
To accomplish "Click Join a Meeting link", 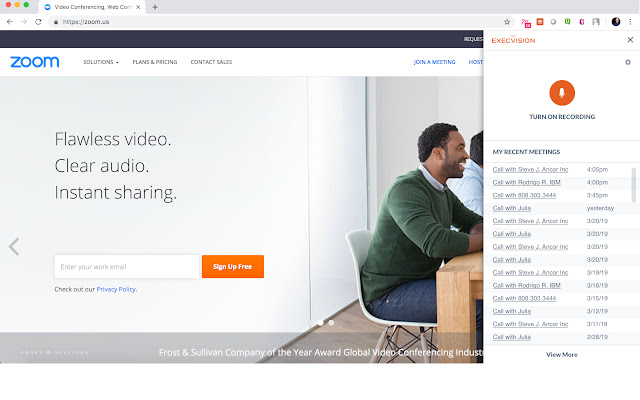I will [x=434, y=62].
